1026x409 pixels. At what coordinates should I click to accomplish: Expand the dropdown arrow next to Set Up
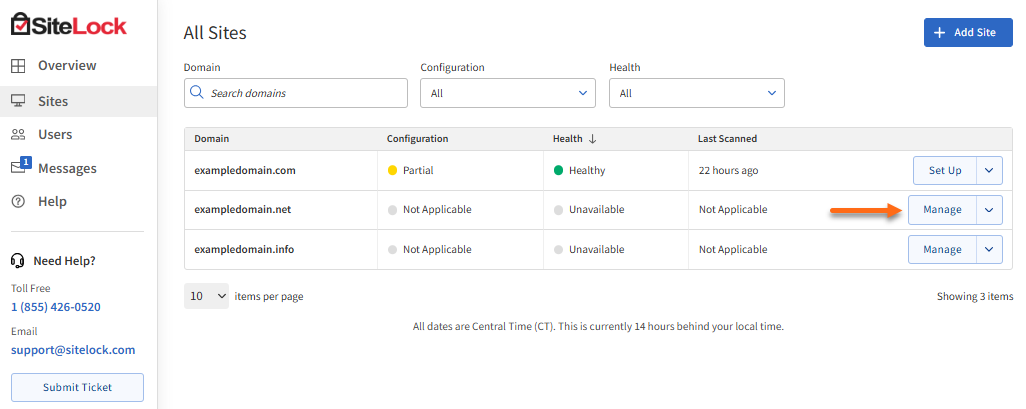click(x=989, y=170)
